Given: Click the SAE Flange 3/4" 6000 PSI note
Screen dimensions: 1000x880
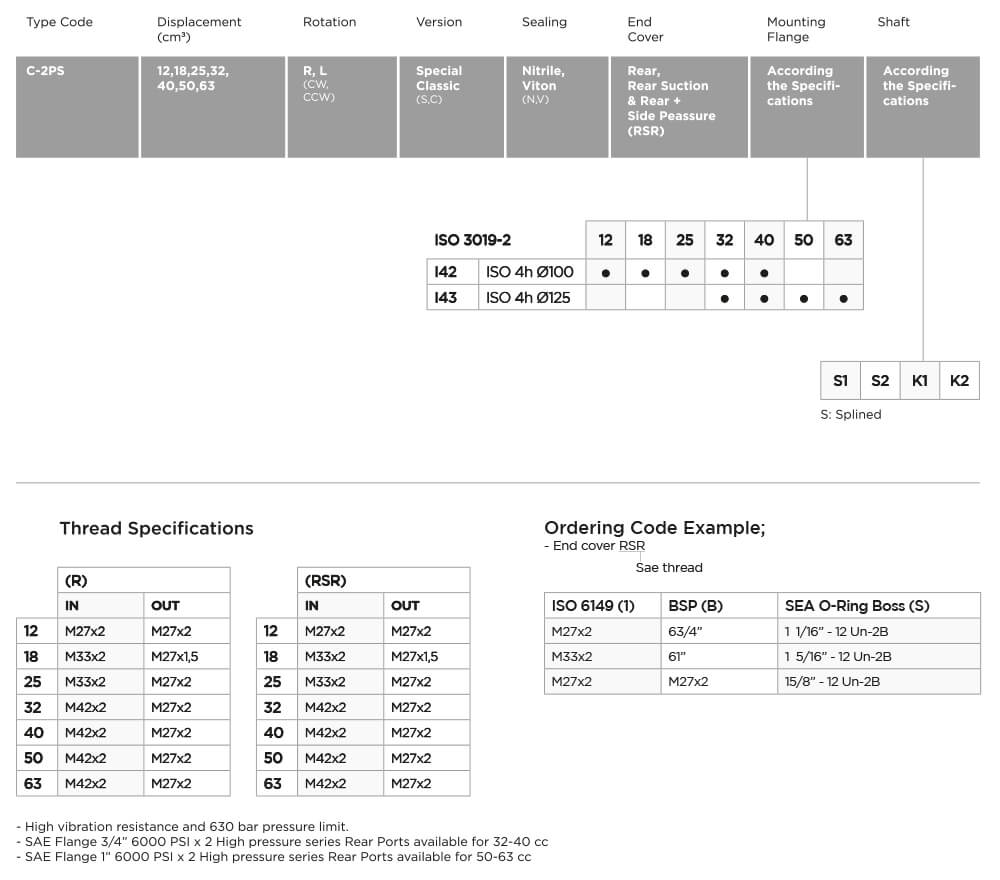Looking at the screenshot, I should tap(282, 842).
